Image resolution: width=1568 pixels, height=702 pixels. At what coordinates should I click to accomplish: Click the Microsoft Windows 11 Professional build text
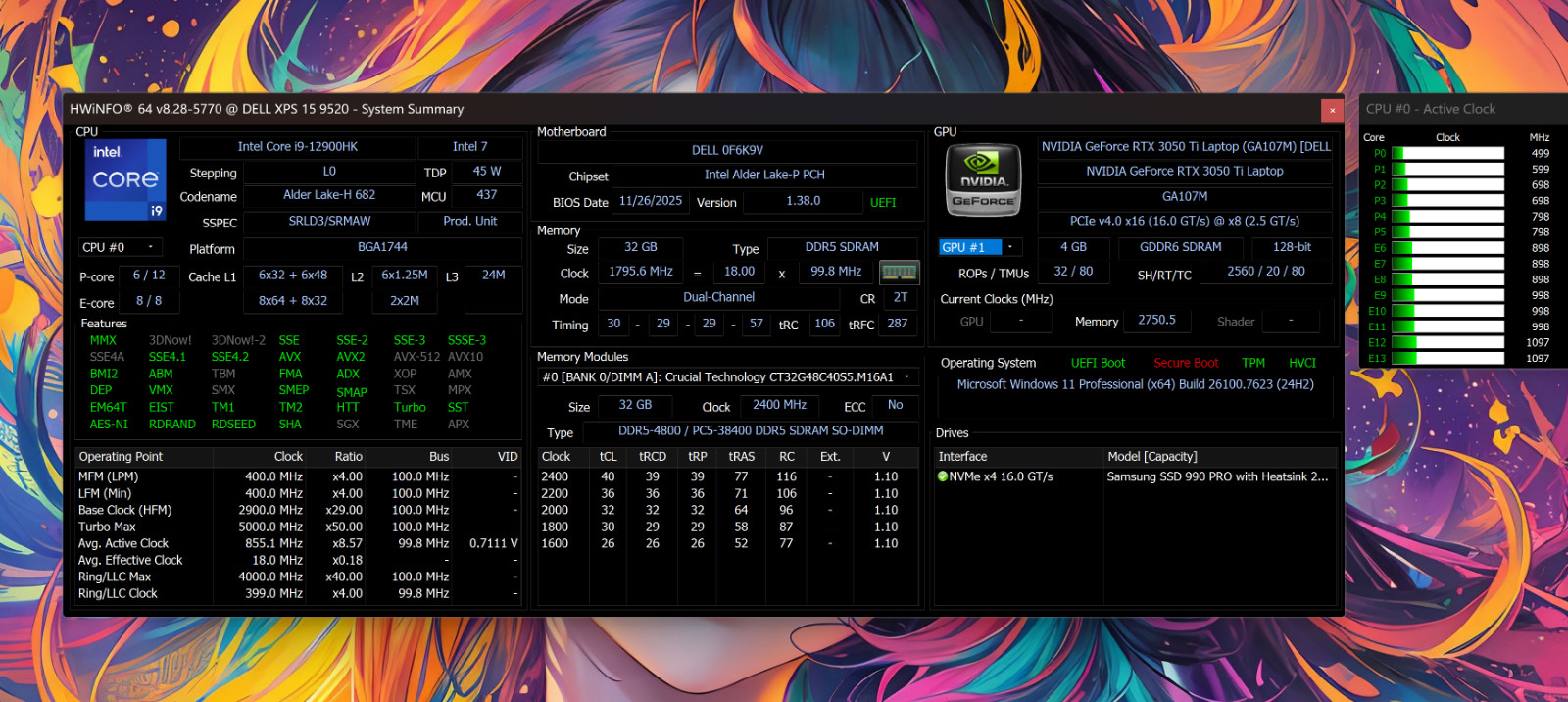[x=1135, y=385]
